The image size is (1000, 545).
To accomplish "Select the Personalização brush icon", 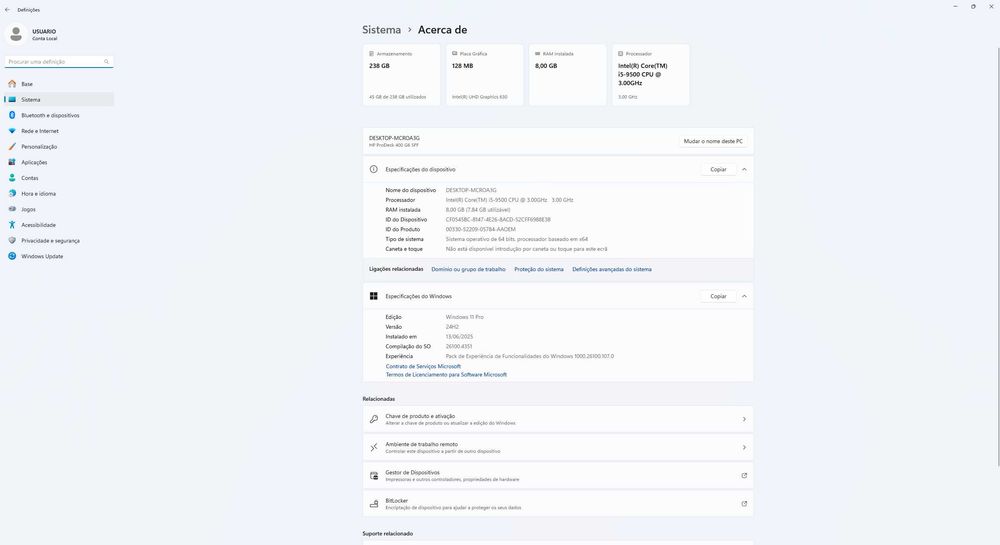I will 12,147.
